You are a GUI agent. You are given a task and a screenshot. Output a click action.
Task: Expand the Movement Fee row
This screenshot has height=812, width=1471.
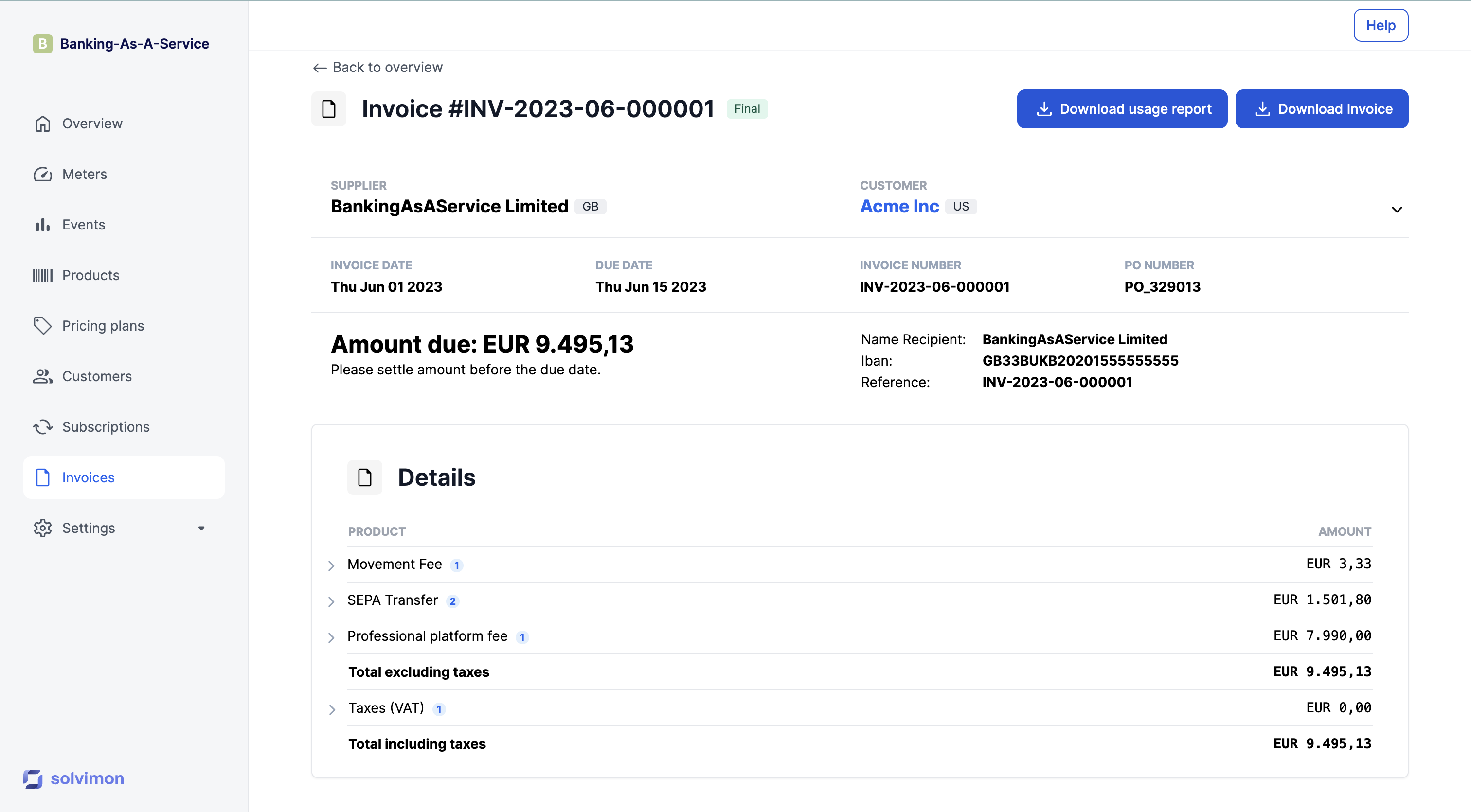point(331,565)
